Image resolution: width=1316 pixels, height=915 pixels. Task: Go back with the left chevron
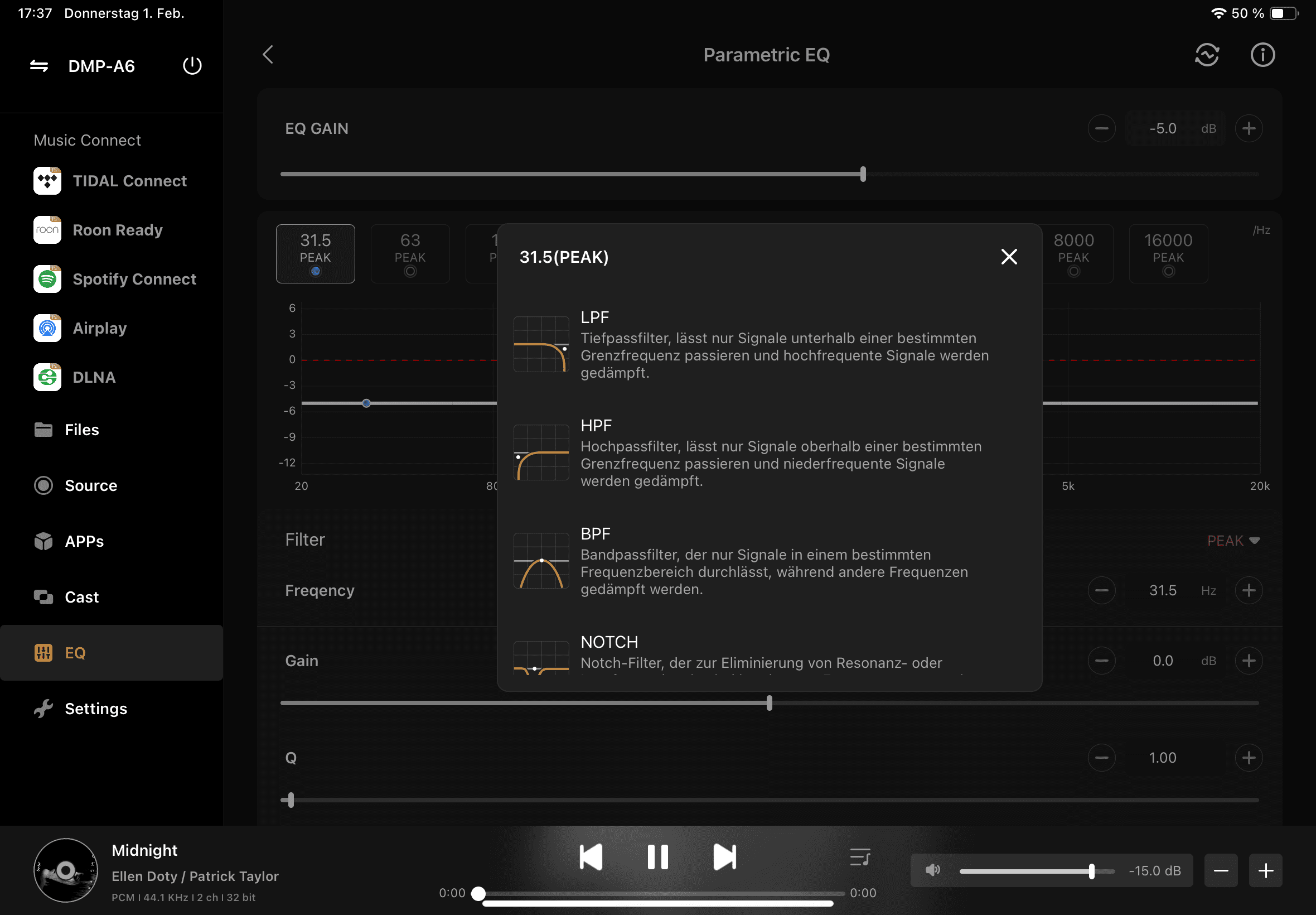click(x=268, y=55)
